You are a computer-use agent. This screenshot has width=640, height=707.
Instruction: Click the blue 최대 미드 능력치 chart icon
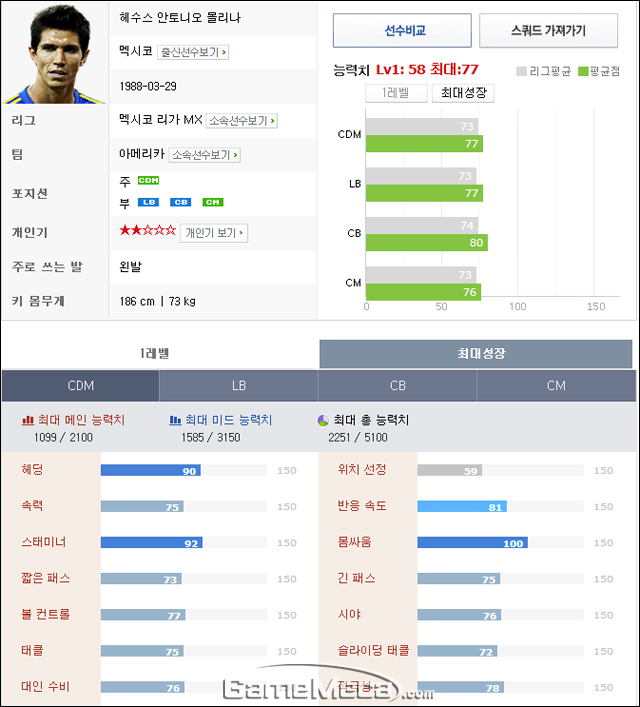pyautogui.click(x=175, y=420)
